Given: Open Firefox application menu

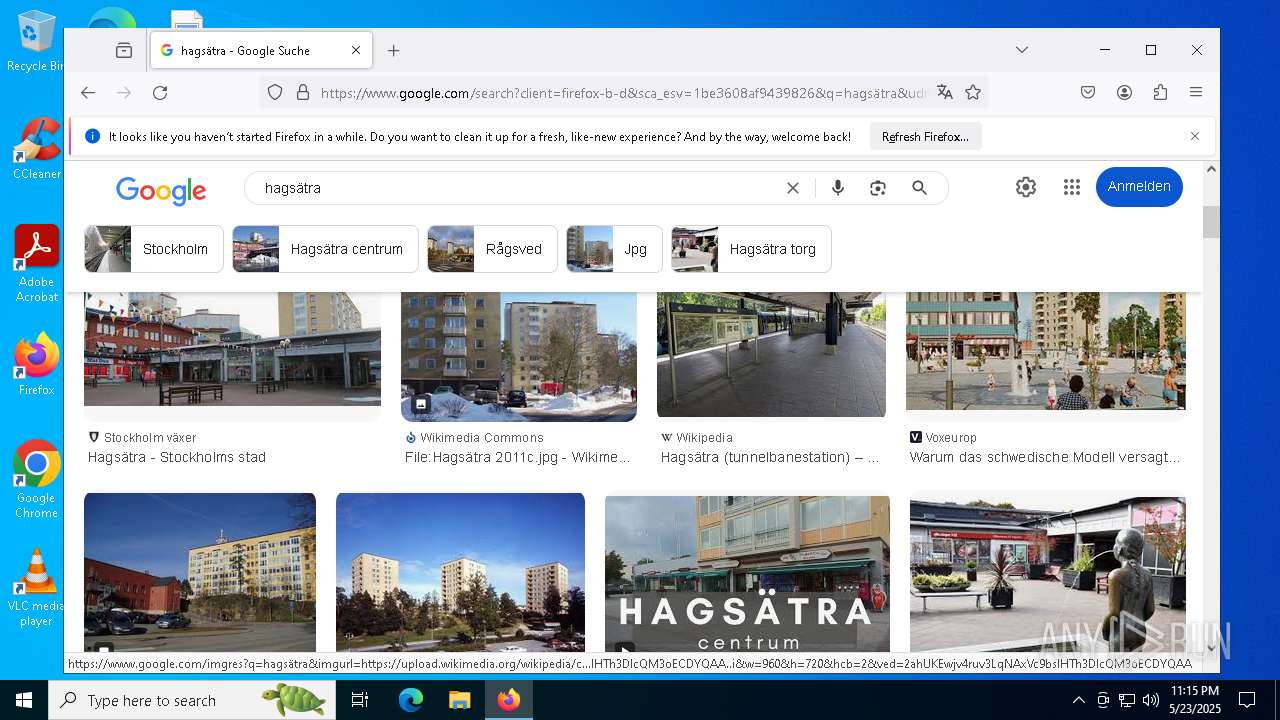Looking at the screenshot, I should pos(1196,93).
